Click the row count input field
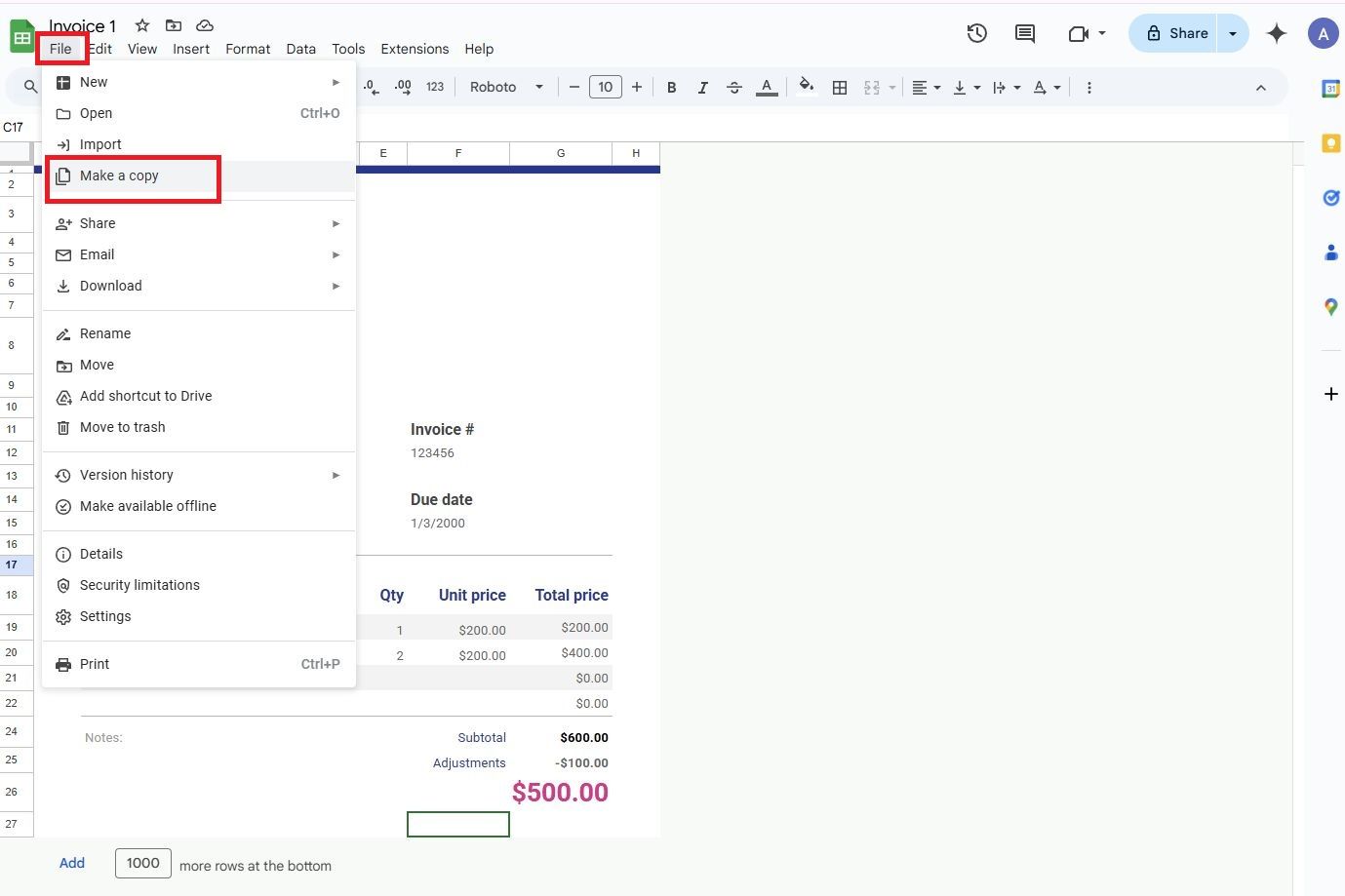The height and width of the screenshot is (896, 1345). (142, 863)
